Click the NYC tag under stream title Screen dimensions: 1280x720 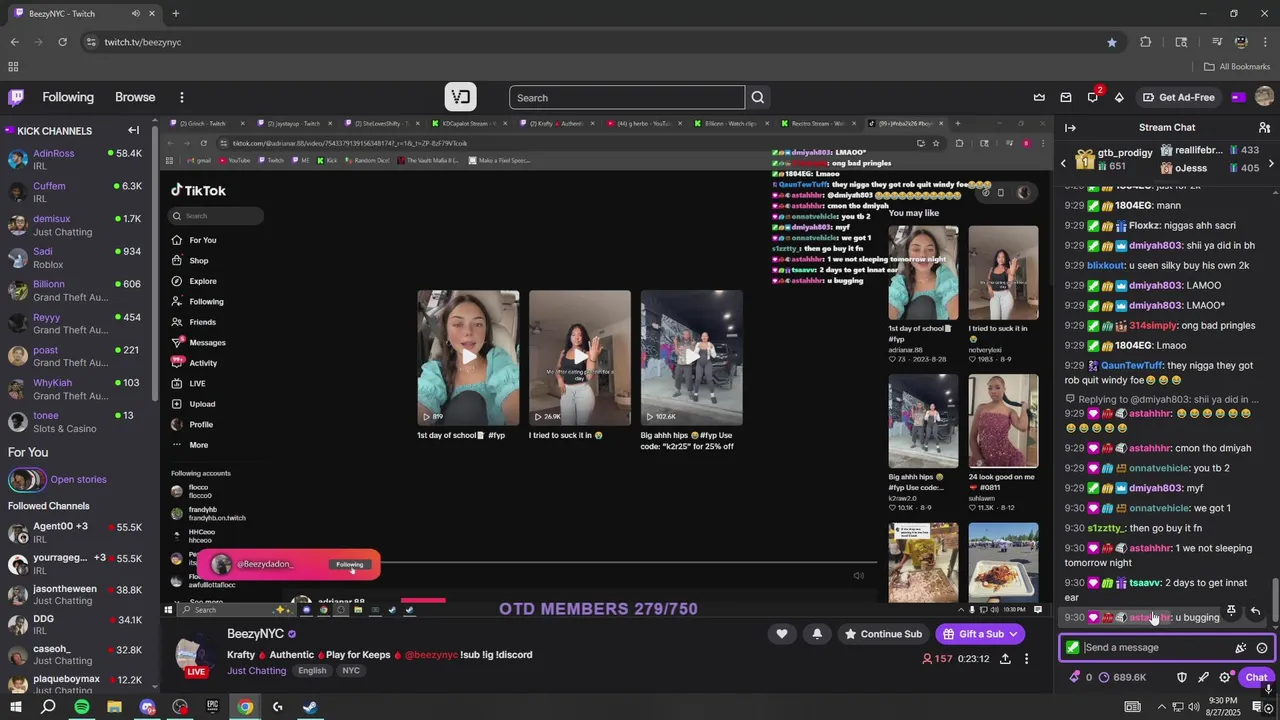click(351, 671)
